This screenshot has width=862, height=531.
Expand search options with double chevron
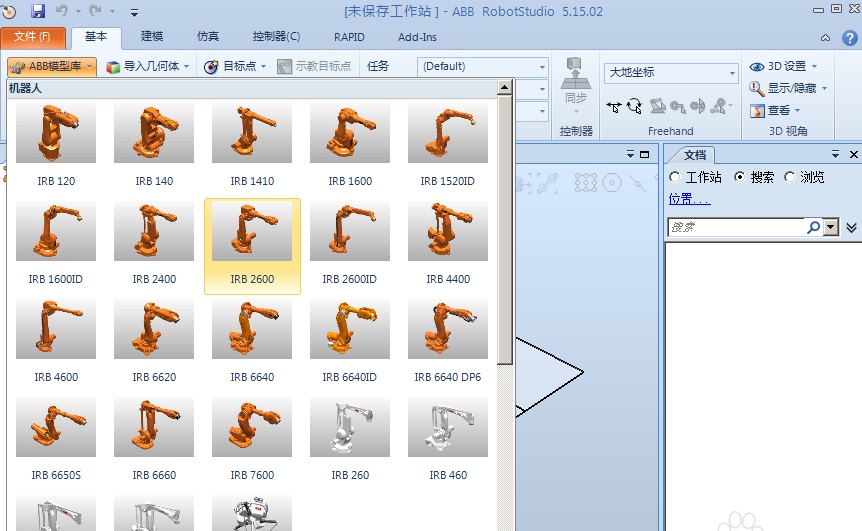[851, 228]
